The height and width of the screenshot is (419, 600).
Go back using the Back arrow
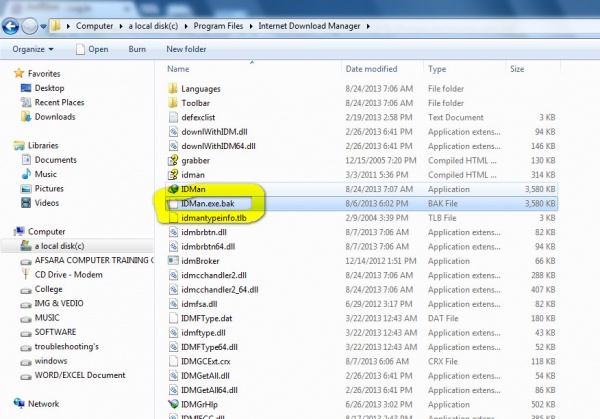(10, 26)
